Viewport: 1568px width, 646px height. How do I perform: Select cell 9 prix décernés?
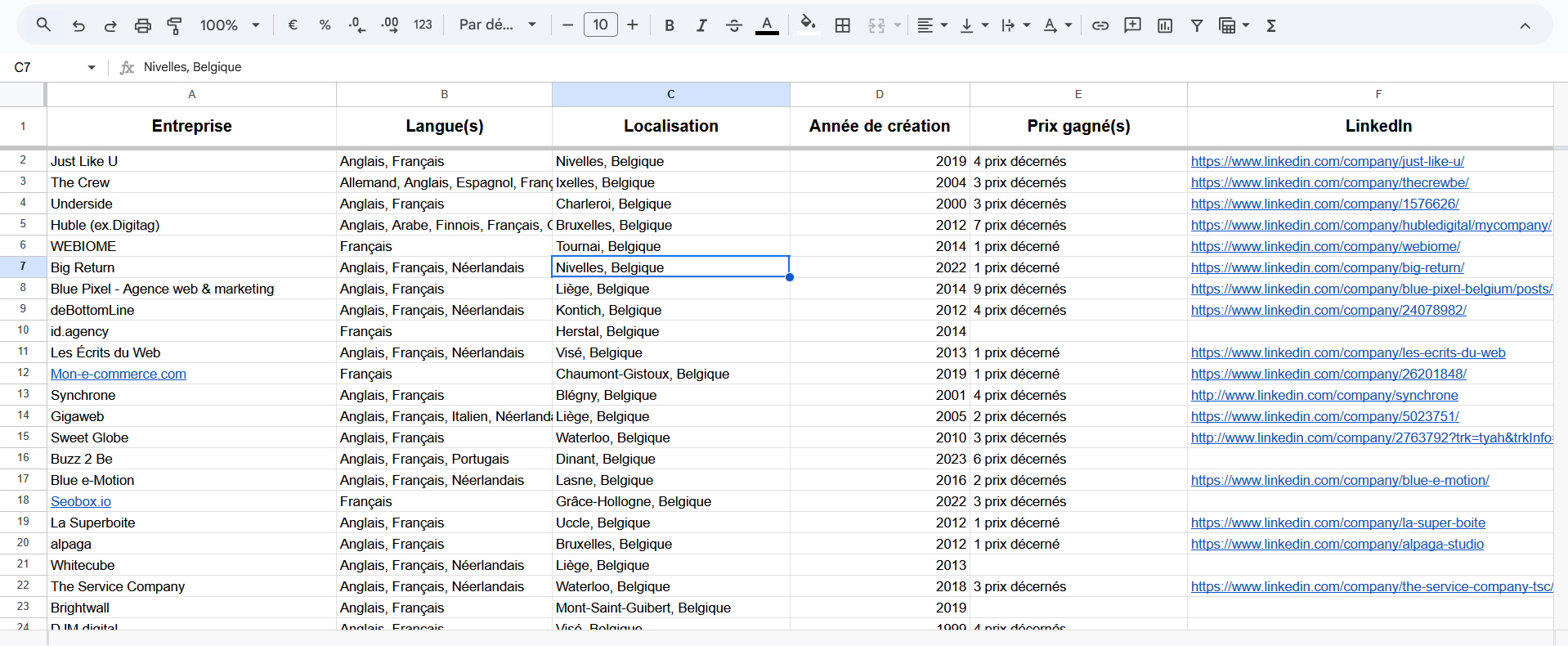click(x=1078, y=289)
